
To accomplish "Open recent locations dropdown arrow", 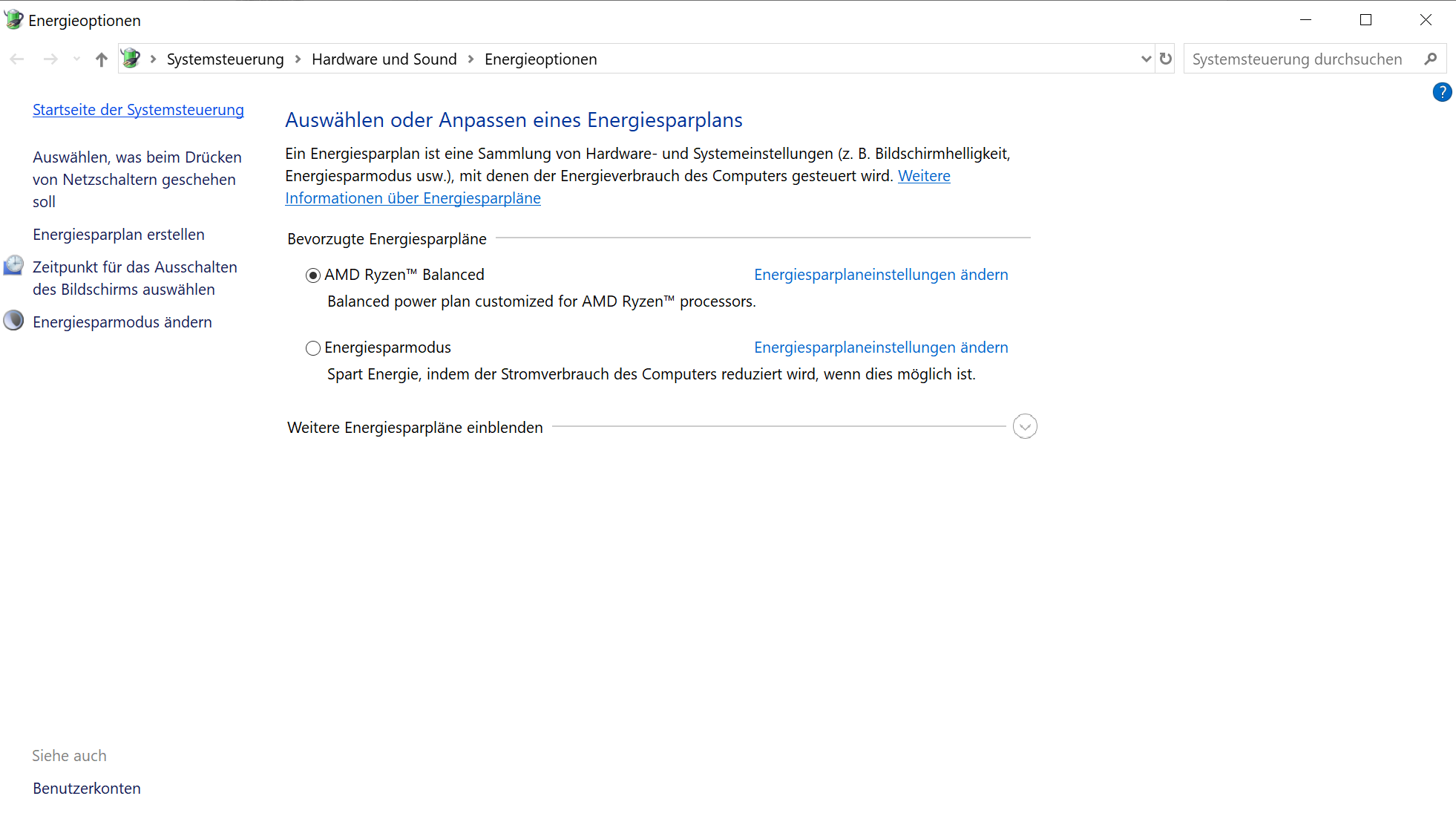I will 76,59.
